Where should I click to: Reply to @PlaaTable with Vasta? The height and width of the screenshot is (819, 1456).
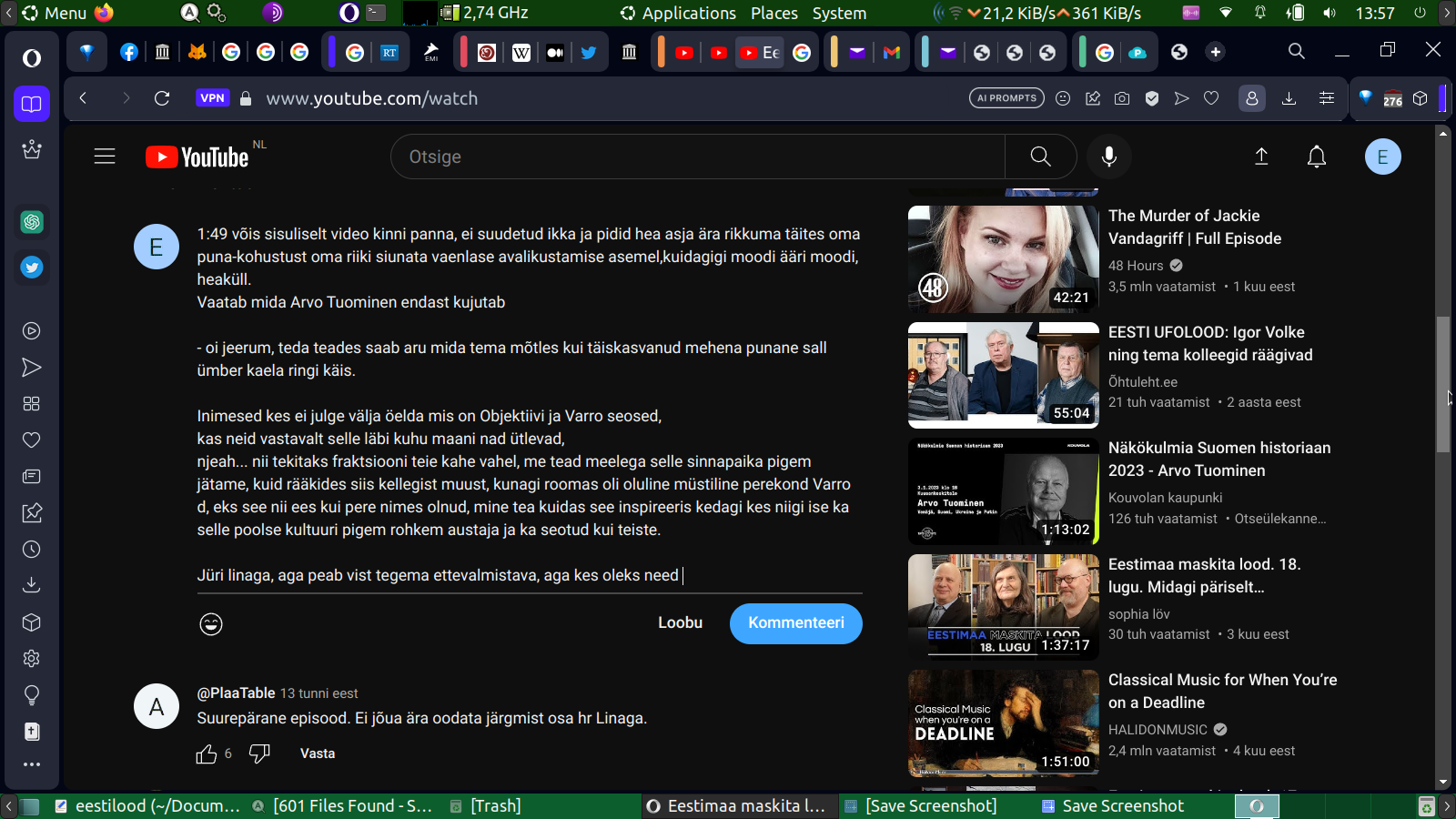(x=318, y=753)
